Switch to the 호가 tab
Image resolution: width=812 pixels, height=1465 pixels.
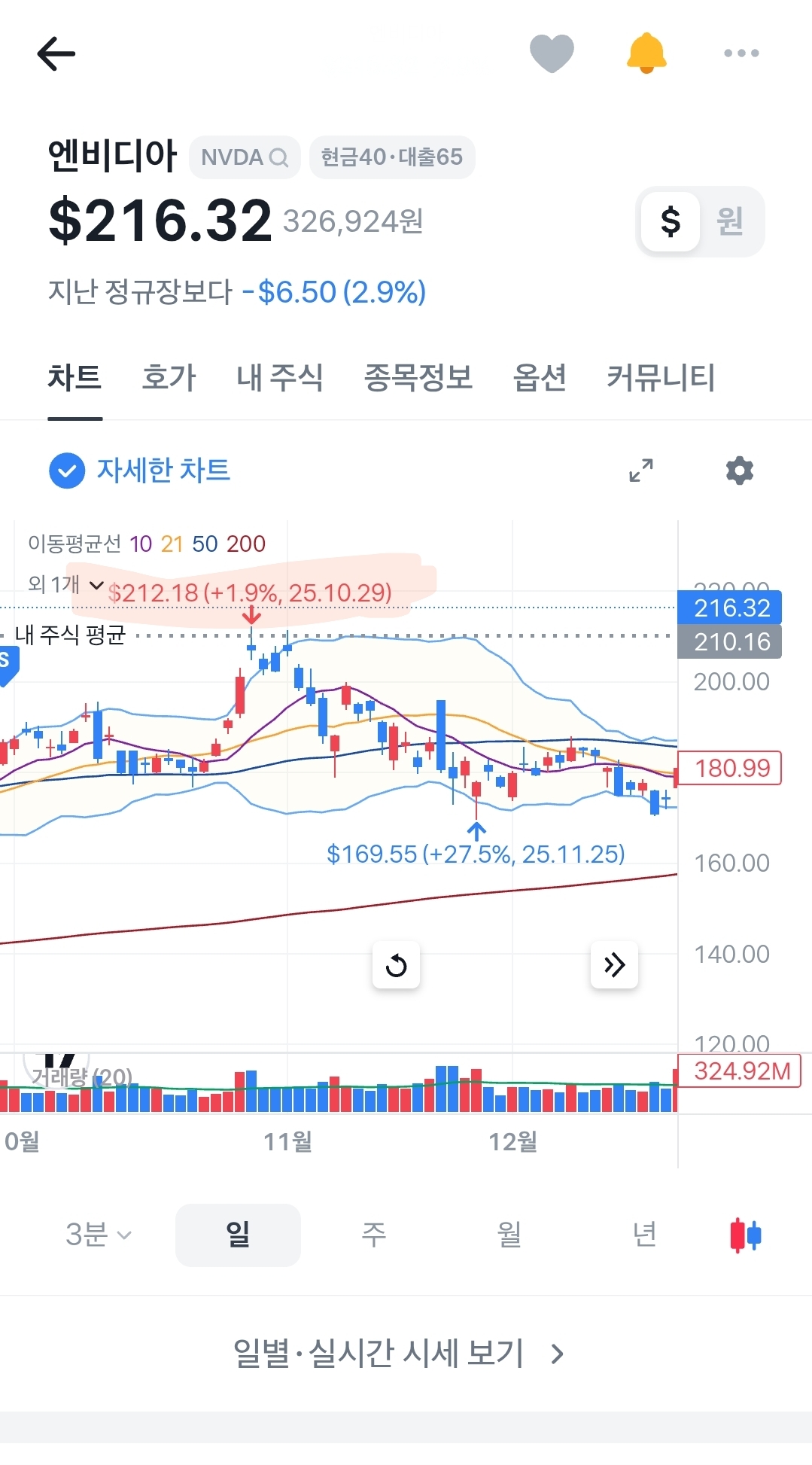tap(169, 377)
